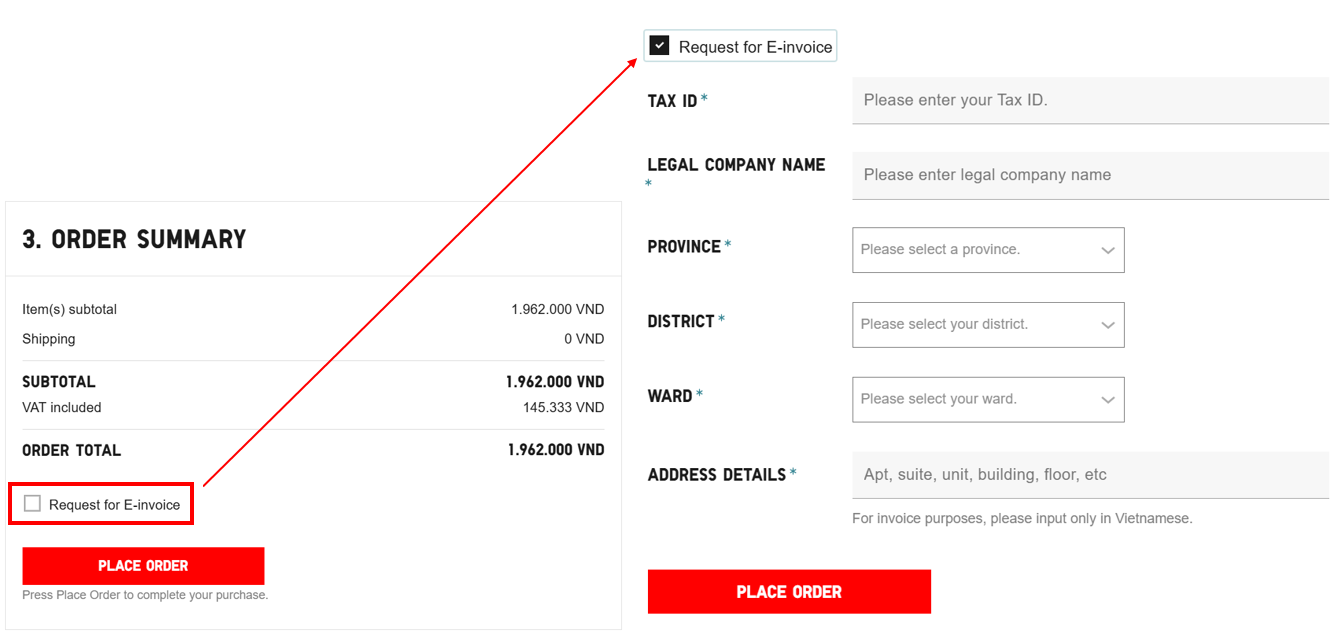Uncheck the ticked Request for E-invoice box
Image resolution: width=1337 pixels, height=637 pixels.
point(659,46)
